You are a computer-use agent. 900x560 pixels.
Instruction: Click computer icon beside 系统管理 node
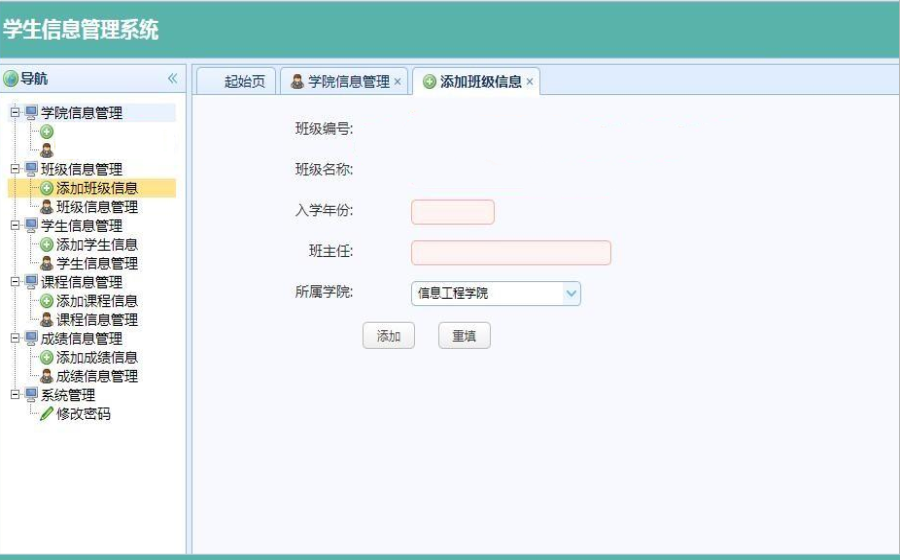click(x=32, y=395)
